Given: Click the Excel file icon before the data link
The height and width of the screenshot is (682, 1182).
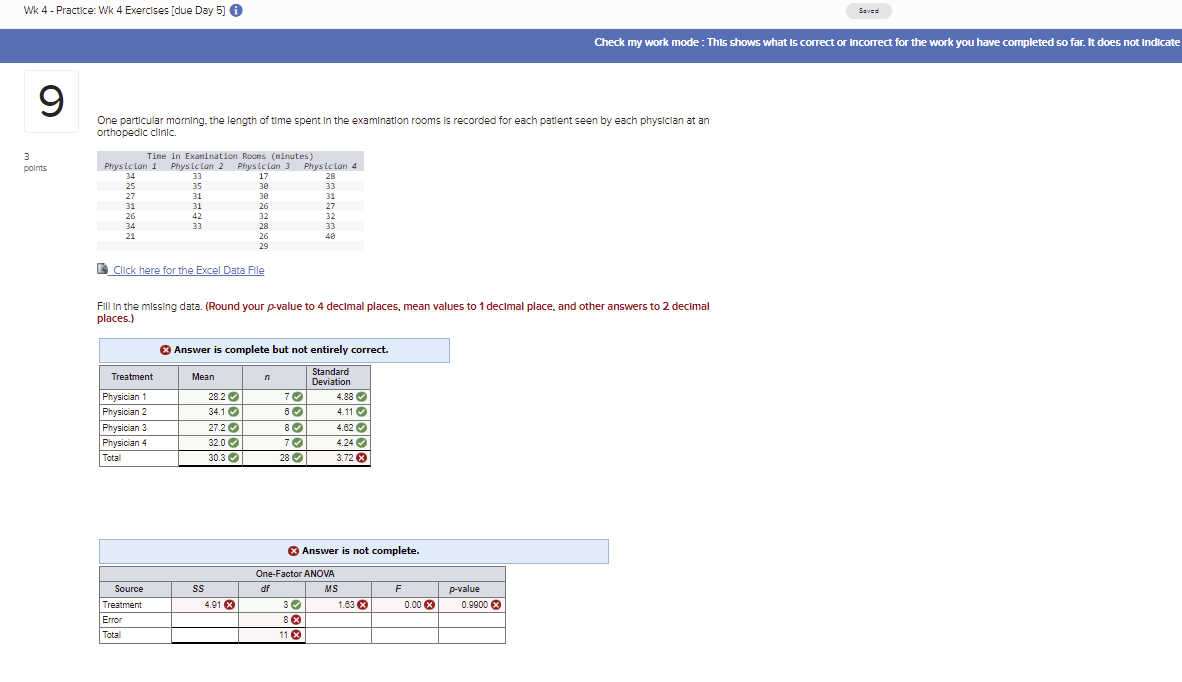Looking at the screenshot, I should point(103,269).
